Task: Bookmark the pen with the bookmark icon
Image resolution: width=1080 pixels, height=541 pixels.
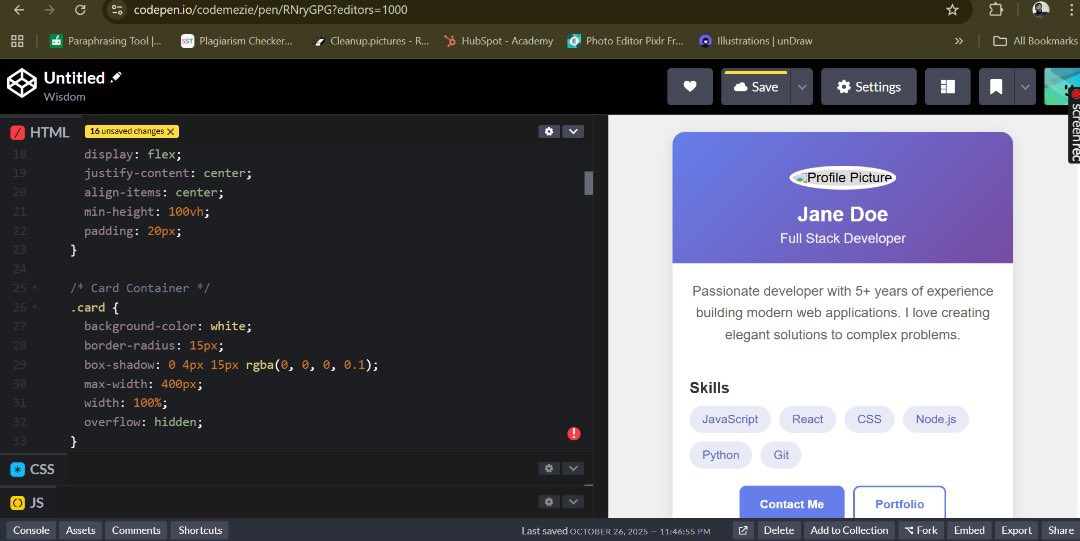Action: [x=996, y=87]
